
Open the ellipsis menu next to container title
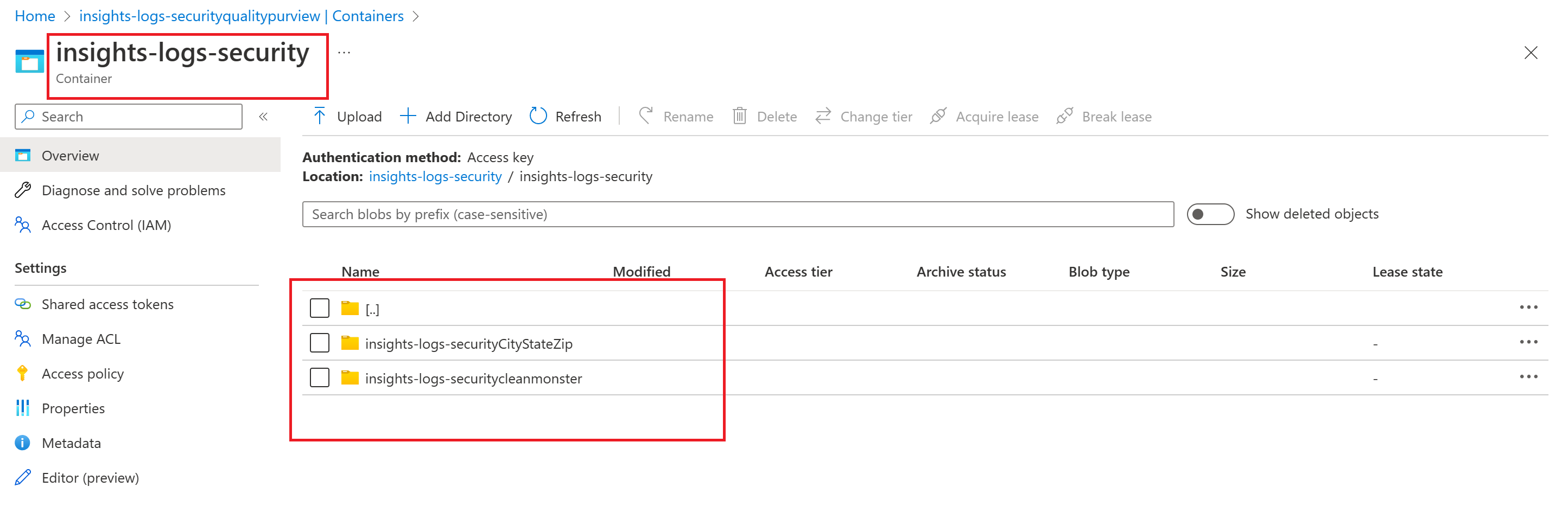[x=345, y=53]
